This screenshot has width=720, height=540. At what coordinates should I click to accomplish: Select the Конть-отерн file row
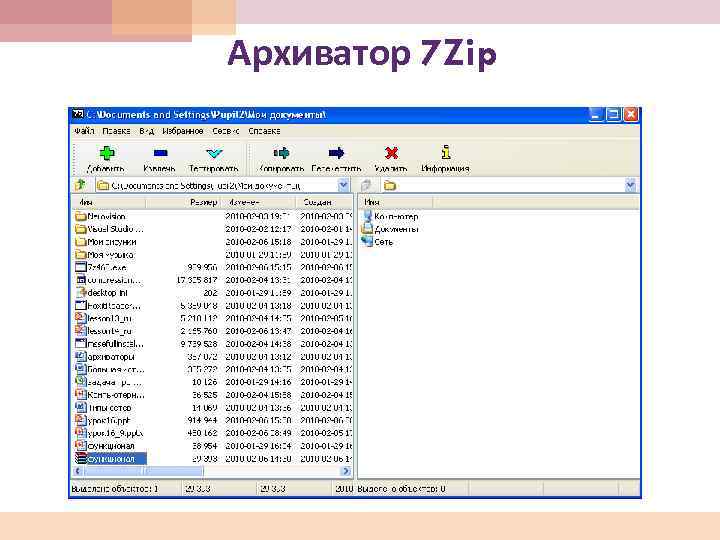pos(213,394)
